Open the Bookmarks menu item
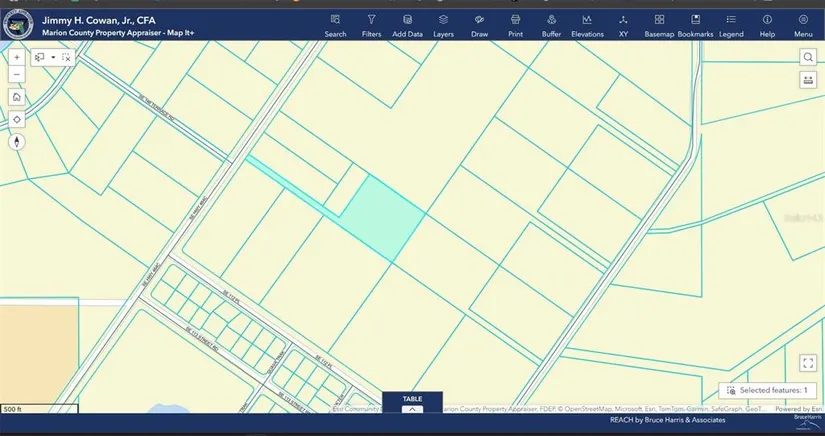Image resolution: width=825 pixels, height=436 pixels. pos(695,25)
